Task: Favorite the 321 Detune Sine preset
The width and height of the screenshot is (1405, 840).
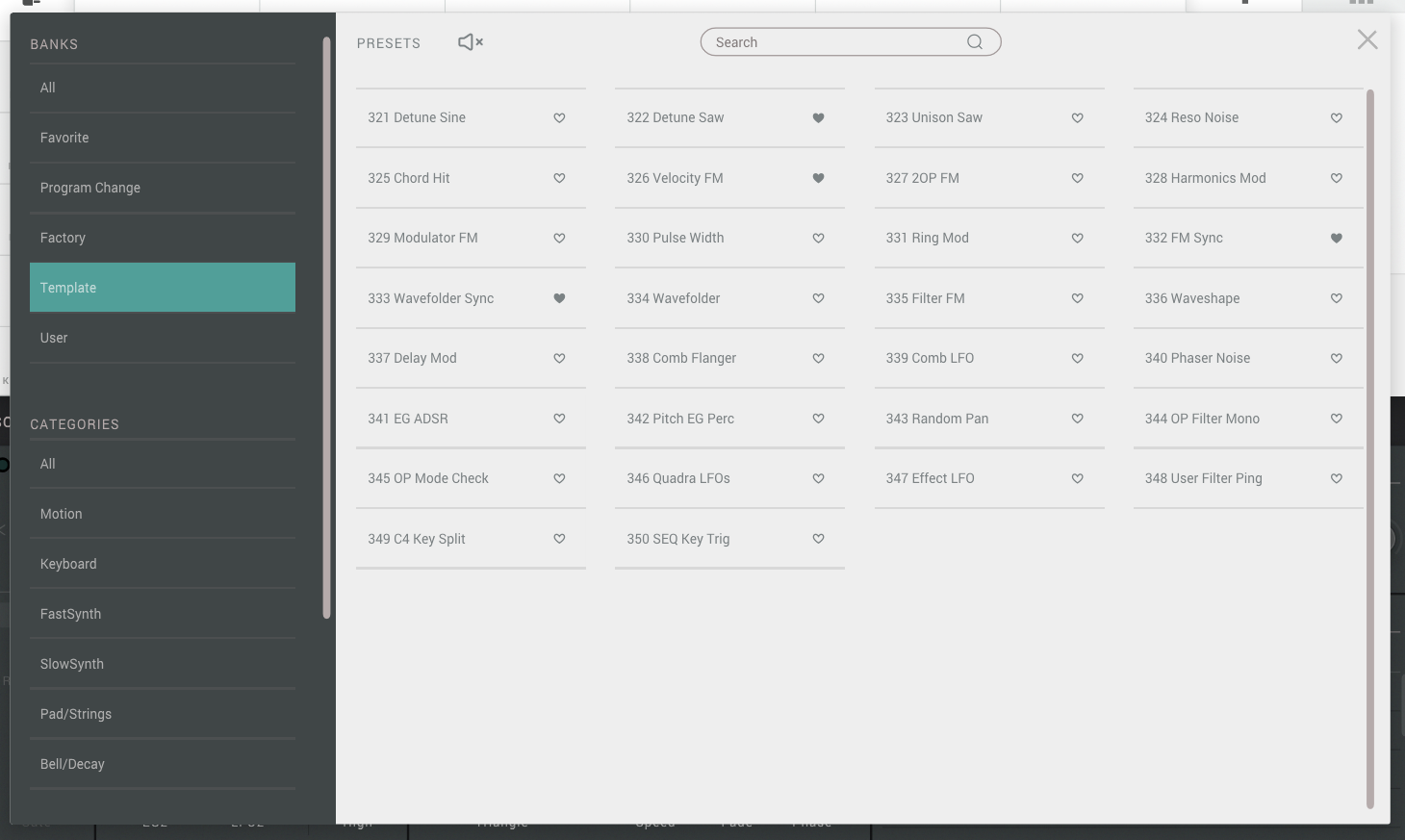Action: [559, 118]
